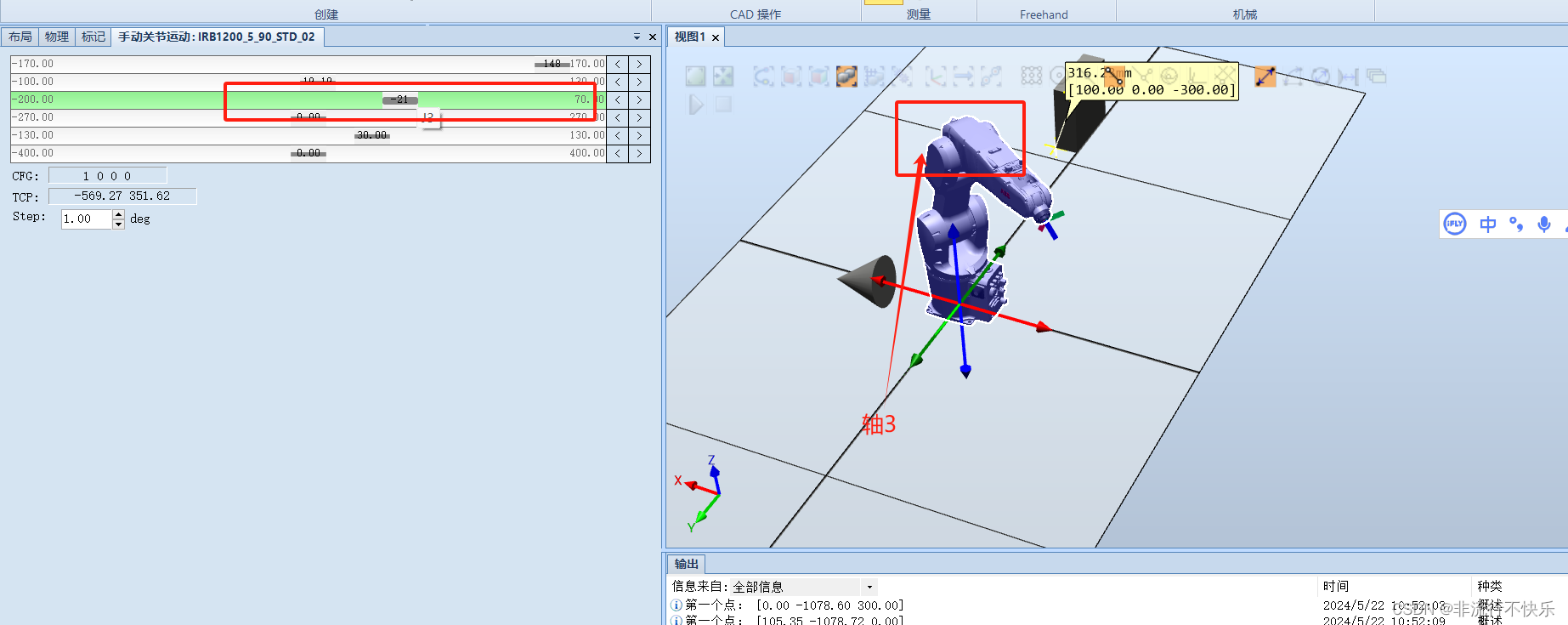Decrement Step with the down spinner arrow

119,224
